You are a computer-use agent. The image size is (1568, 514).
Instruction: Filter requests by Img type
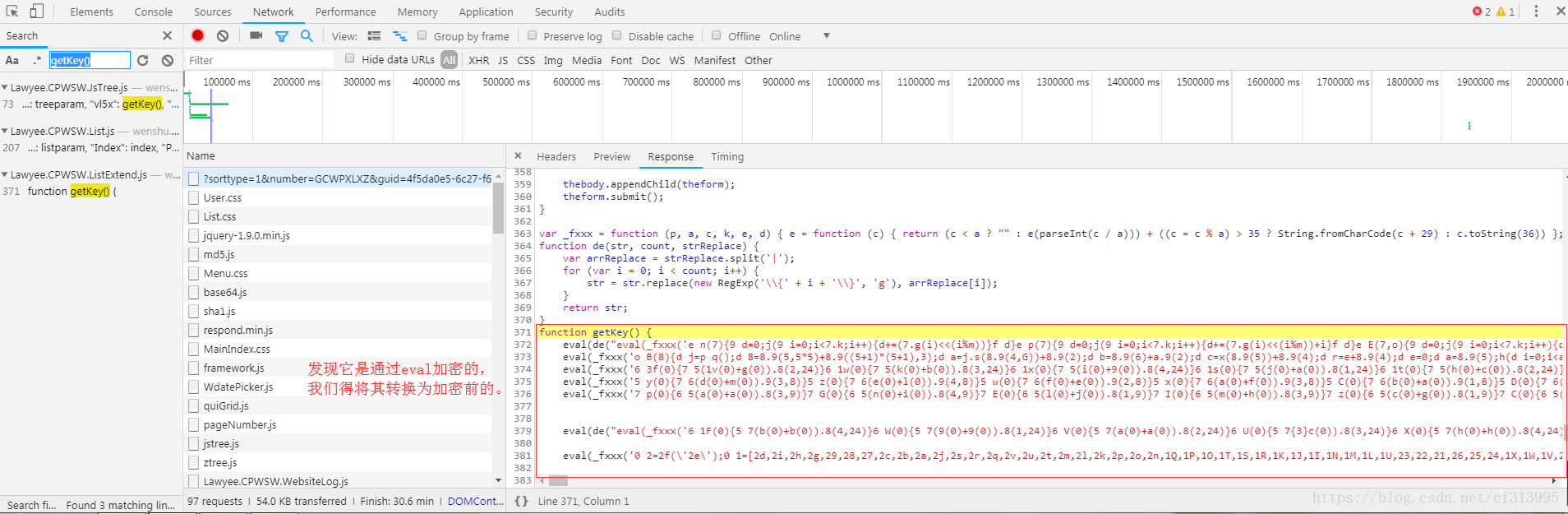coord(553,60)
